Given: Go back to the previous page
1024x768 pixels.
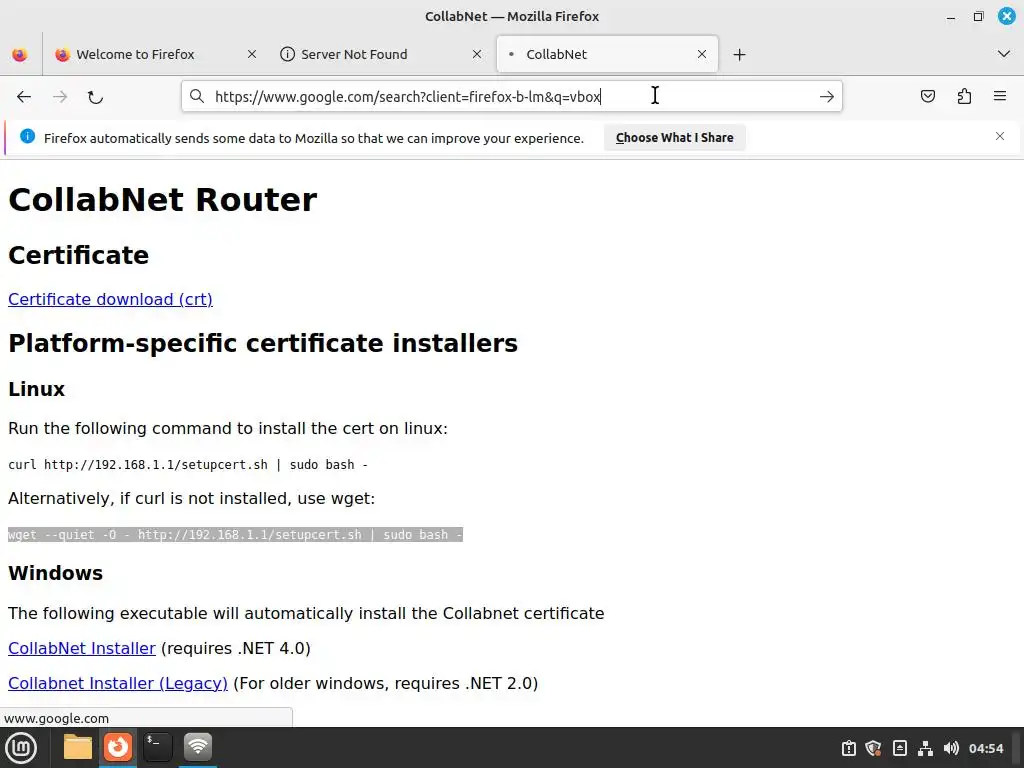Looking at the screenshot, I should [24, 97].
